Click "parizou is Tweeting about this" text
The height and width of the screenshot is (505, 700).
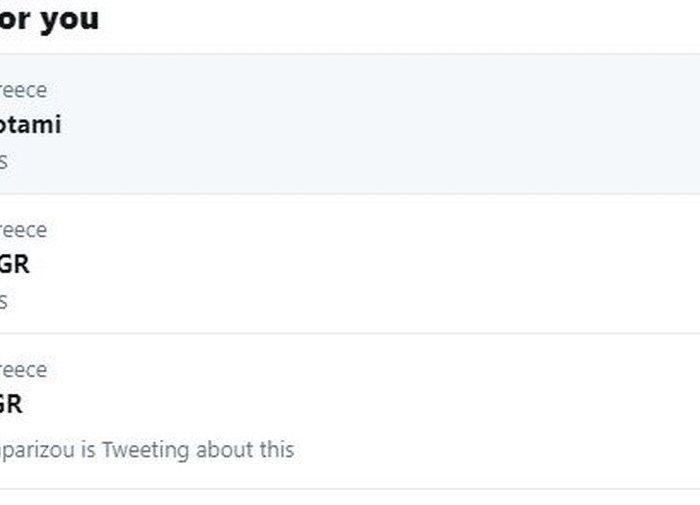pyautogui.click(x=147, y=450)
